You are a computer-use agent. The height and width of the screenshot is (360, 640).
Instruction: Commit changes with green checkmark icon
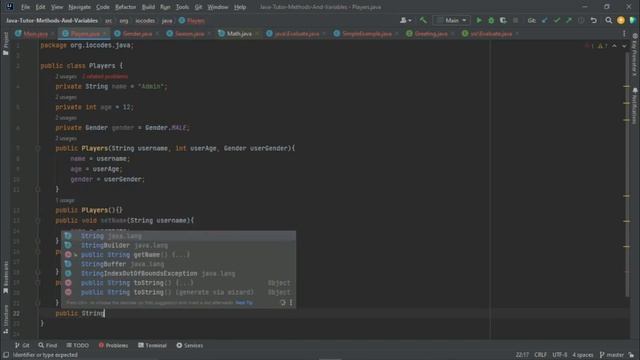[x=557, y=20]
